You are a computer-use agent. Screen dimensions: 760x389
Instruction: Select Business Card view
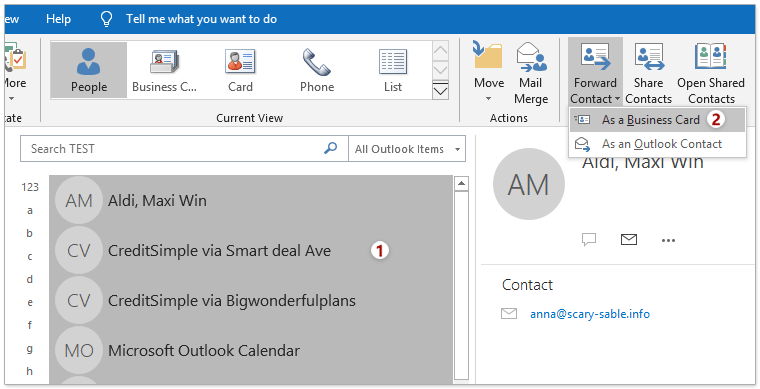[x=164, y=70]
